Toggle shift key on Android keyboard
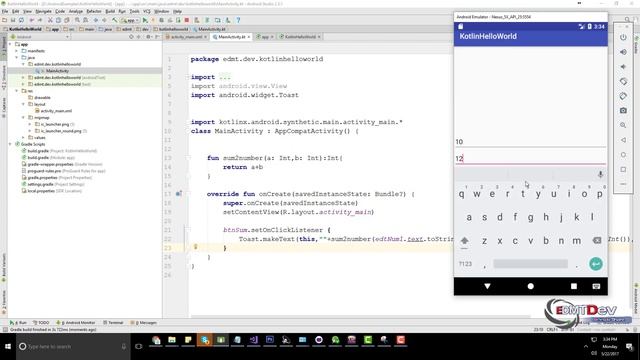640x360 pixels. coord(464,241)
